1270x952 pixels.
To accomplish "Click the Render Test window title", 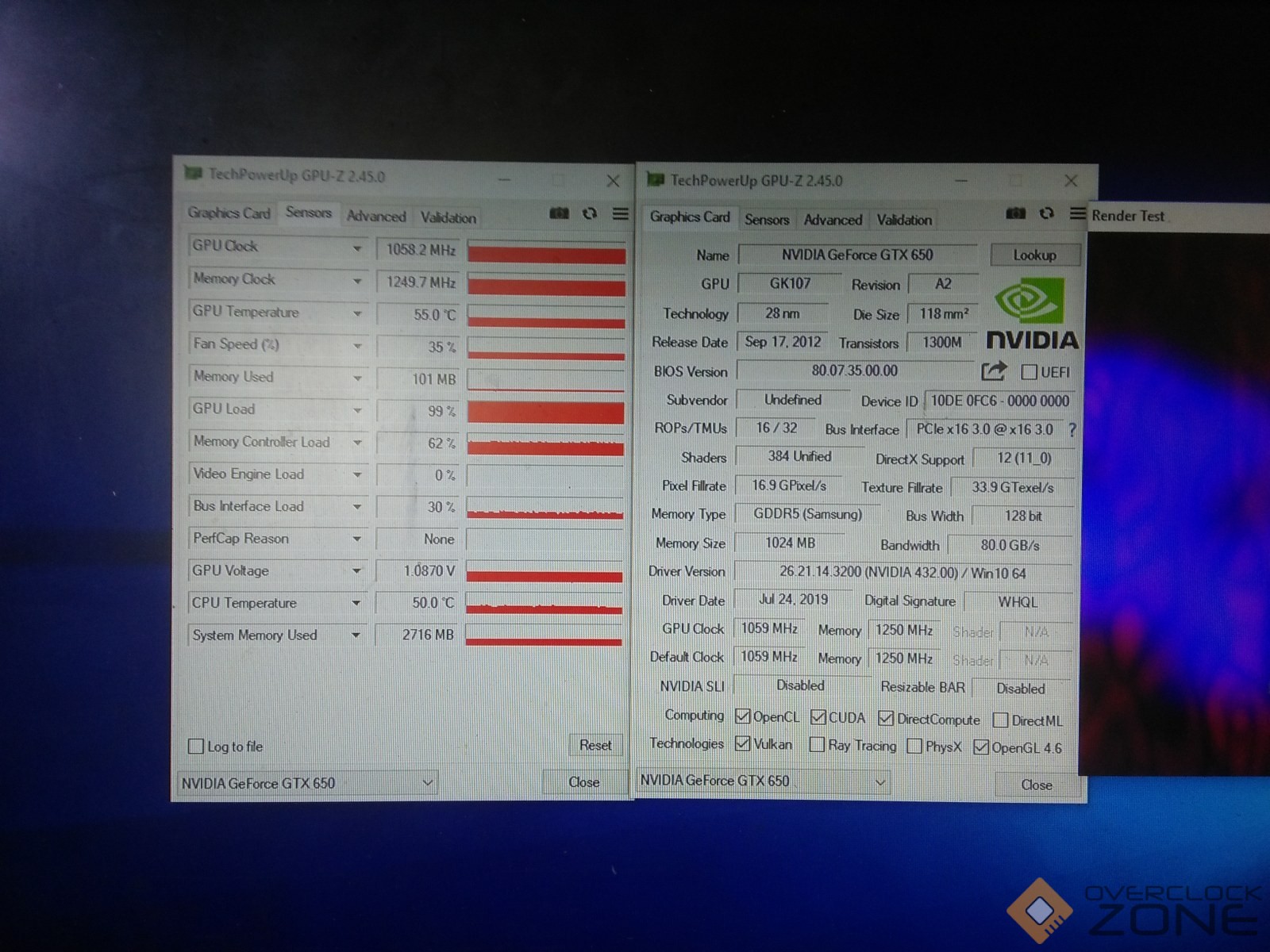I will coord(1128,216).
